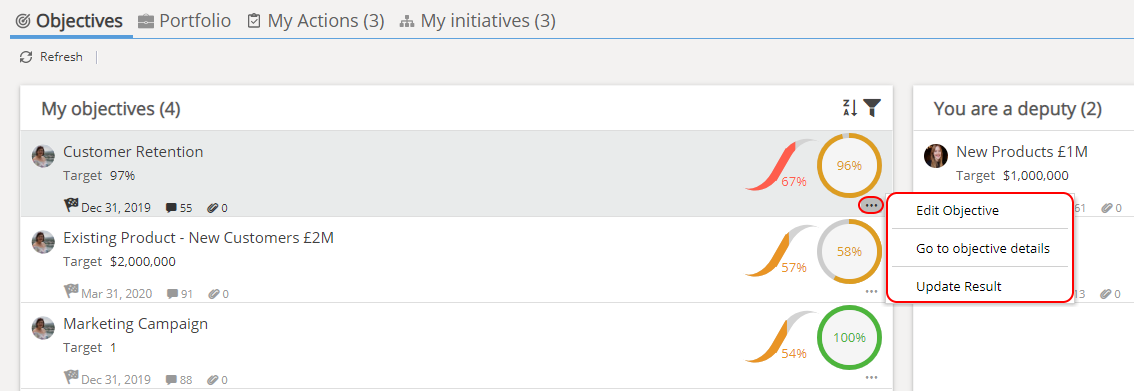Click the attachment paperclip on Customer Retention
This screenshot has width=1134, height=391.
click(x=213, y=208)
